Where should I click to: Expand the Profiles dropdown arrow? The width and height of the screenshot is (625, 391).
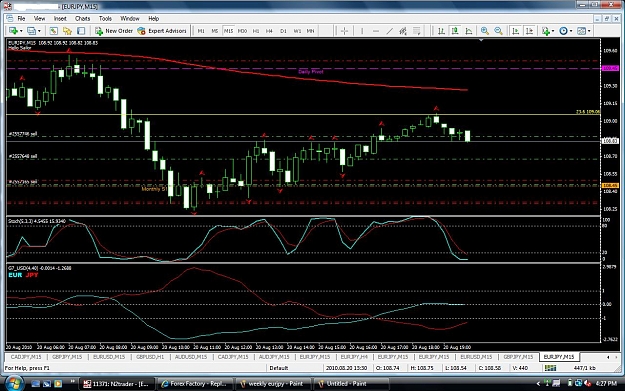click(x=39, y=31)
